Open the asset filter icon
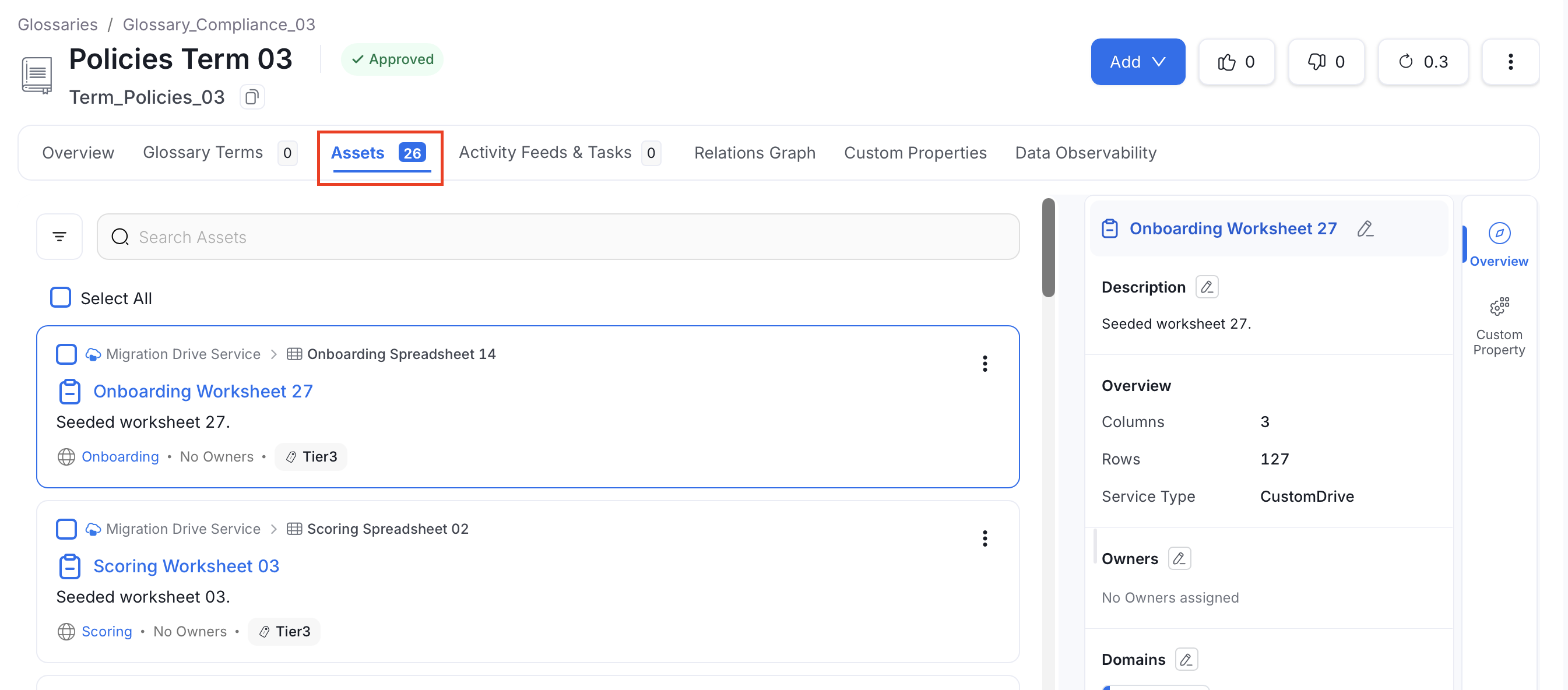This screenshot has height=690, width=1568. pos(59,237)
